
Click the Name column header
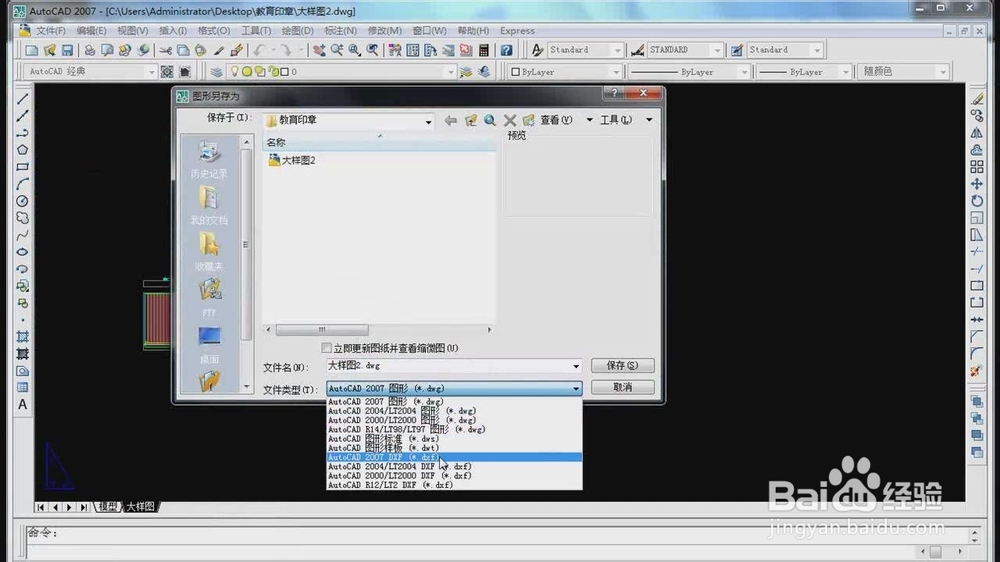[x=379, y=143]
